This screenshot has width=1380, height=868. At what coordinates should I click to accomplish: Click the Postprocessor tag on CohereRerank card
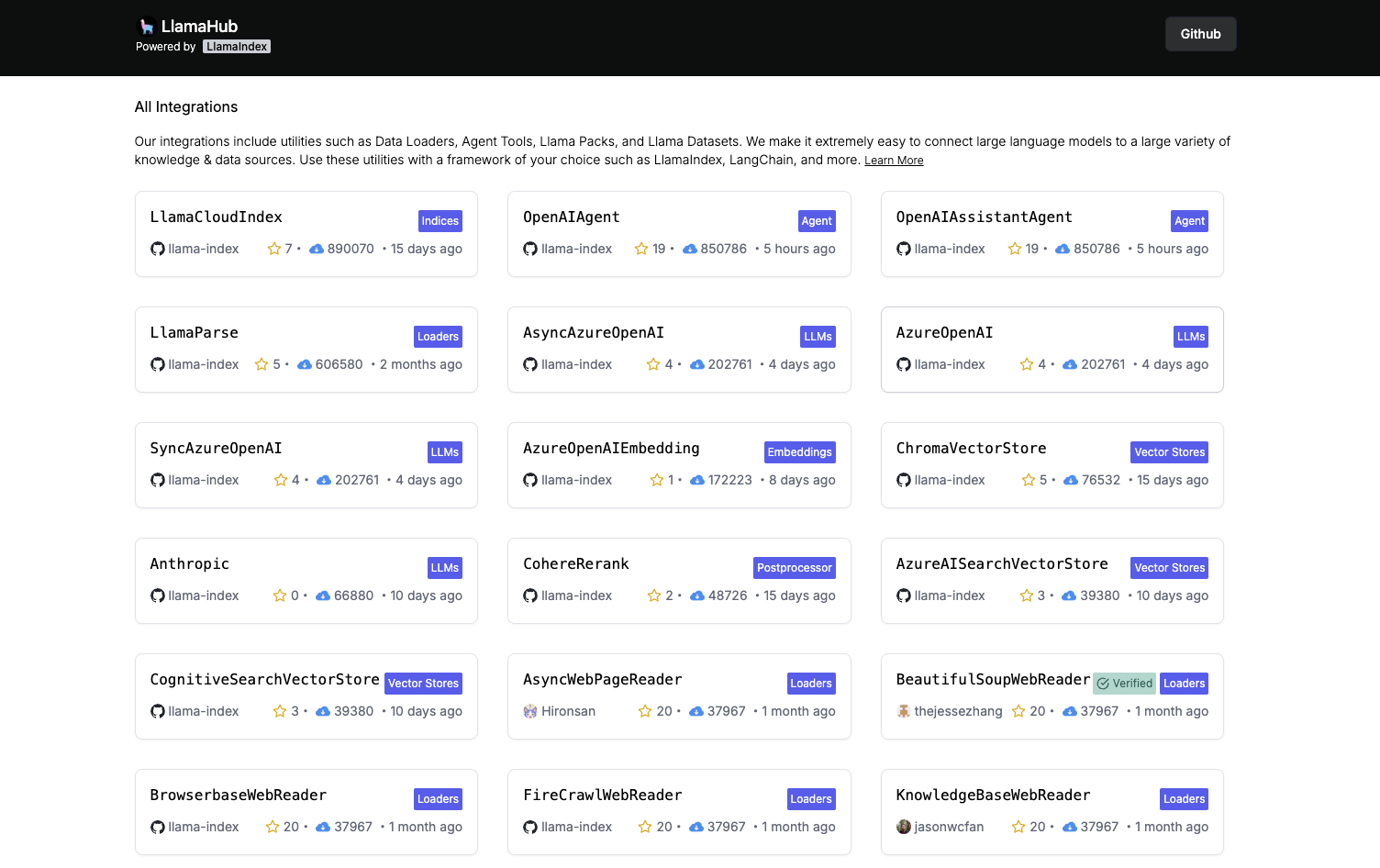point(795,568)
